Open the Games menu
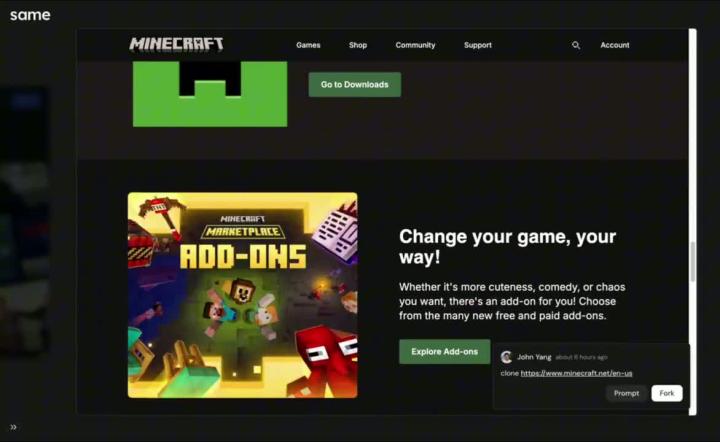The width and height of the screenshot is (720, 442). tap(308, 45)
